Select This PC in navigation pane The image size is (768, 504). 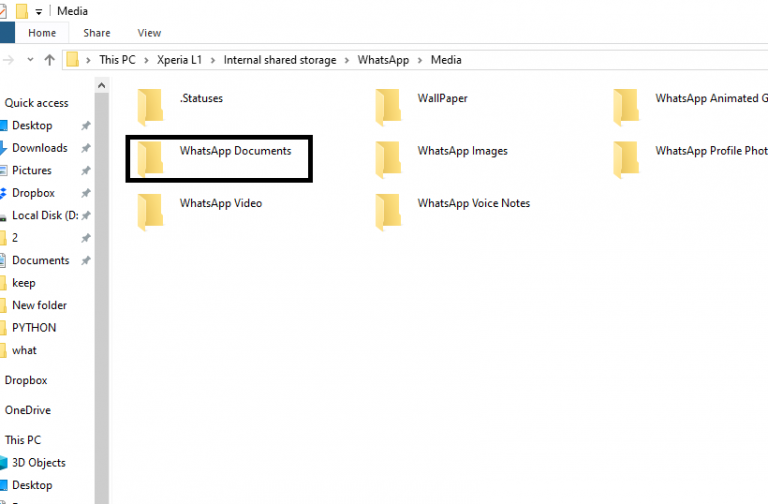(x=23, y=440)
